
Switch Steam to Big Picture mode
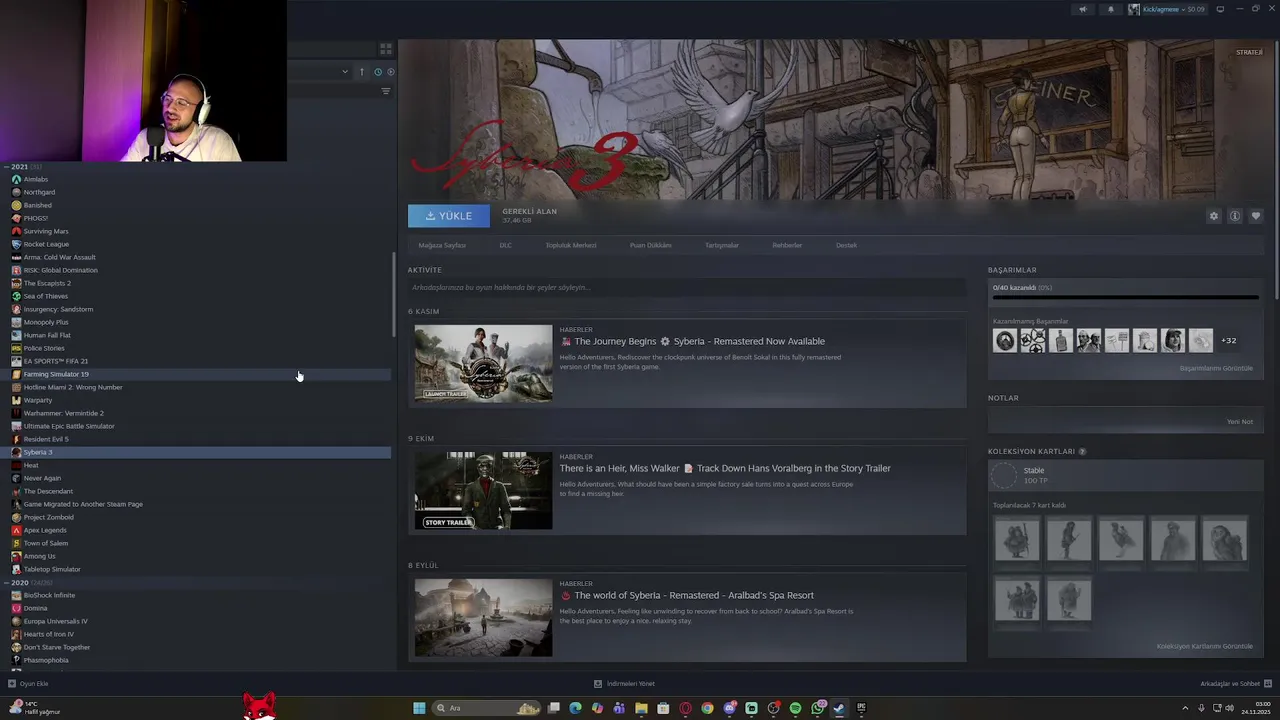(1219, 9)
